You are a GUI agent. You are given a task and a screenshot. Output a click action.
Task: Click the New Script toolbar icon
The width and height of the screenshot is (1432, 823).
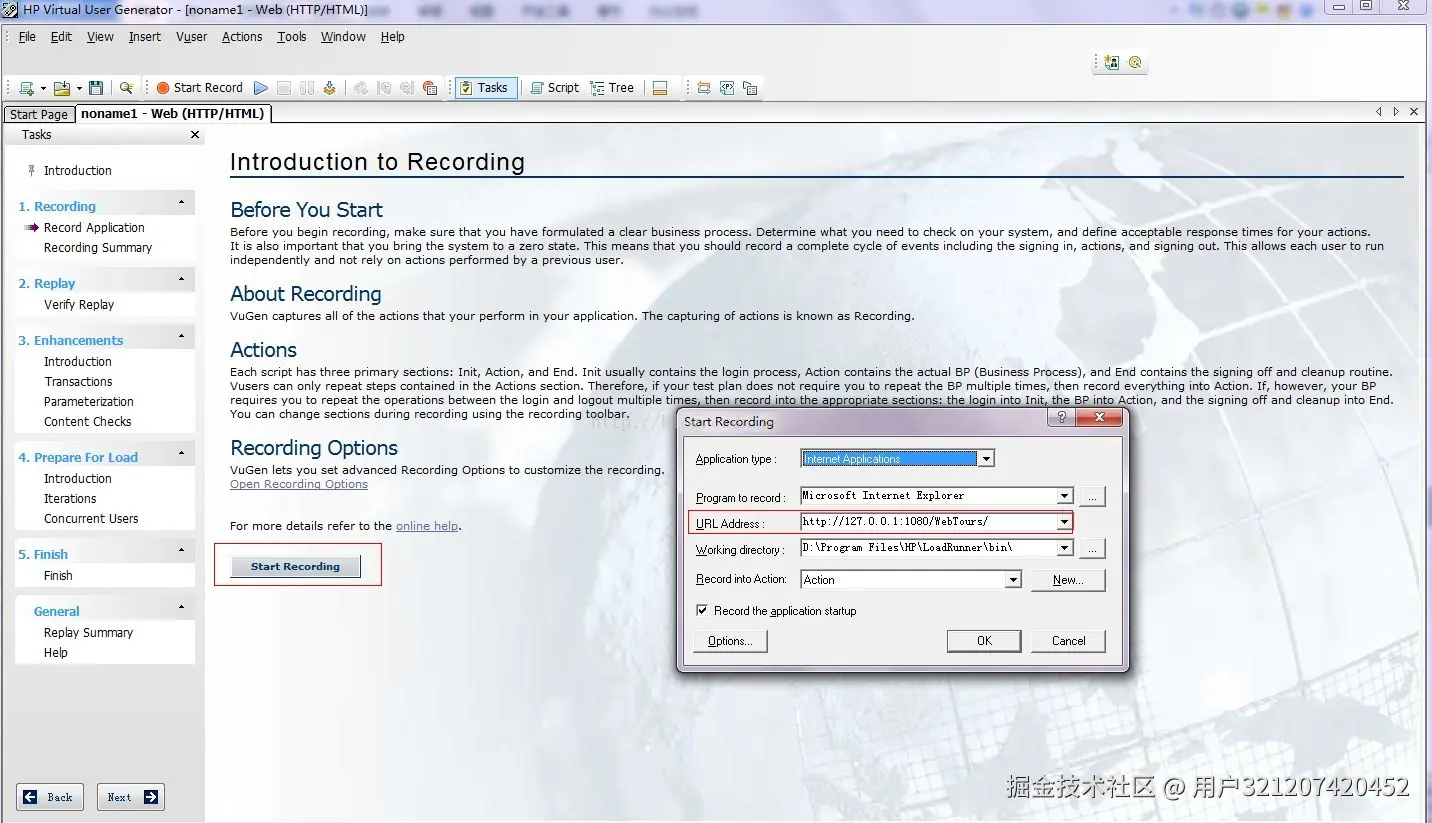[x=26, y=88]
